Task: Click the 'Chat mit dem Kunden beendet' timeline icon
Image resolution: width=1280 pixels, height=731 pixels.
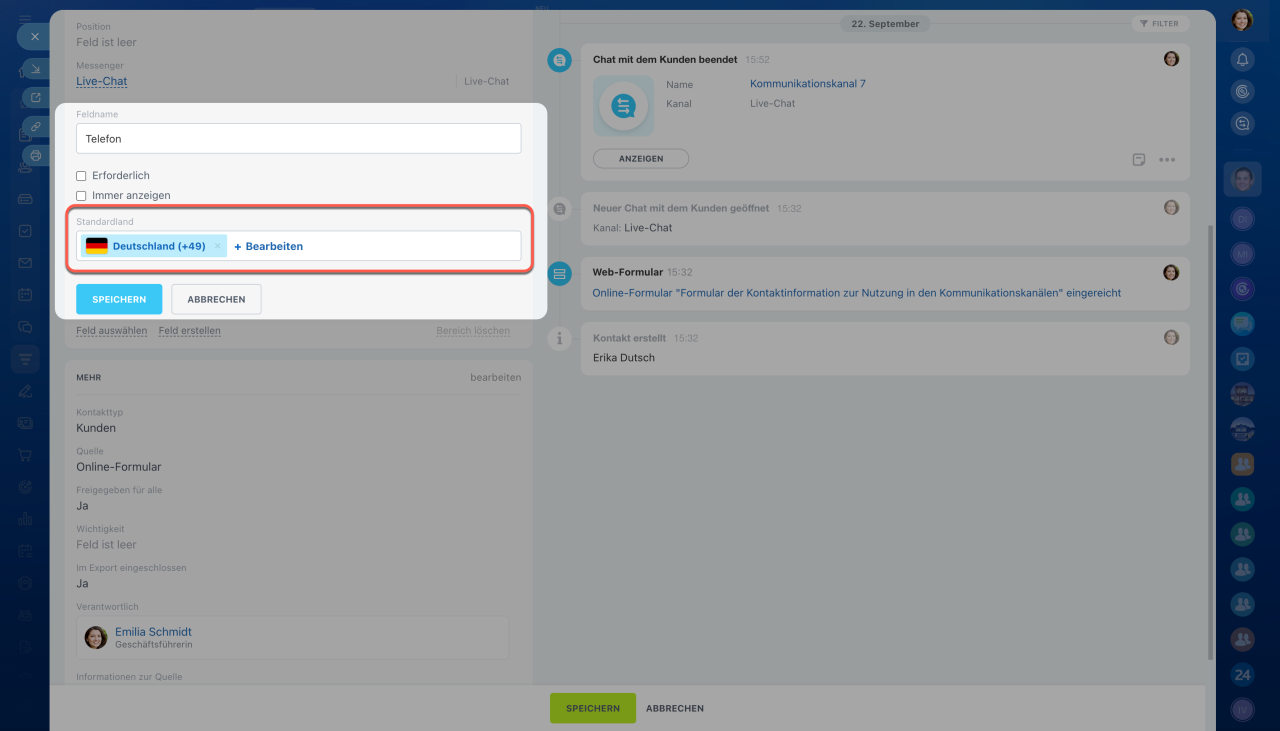Action: [x=559, y=60]
